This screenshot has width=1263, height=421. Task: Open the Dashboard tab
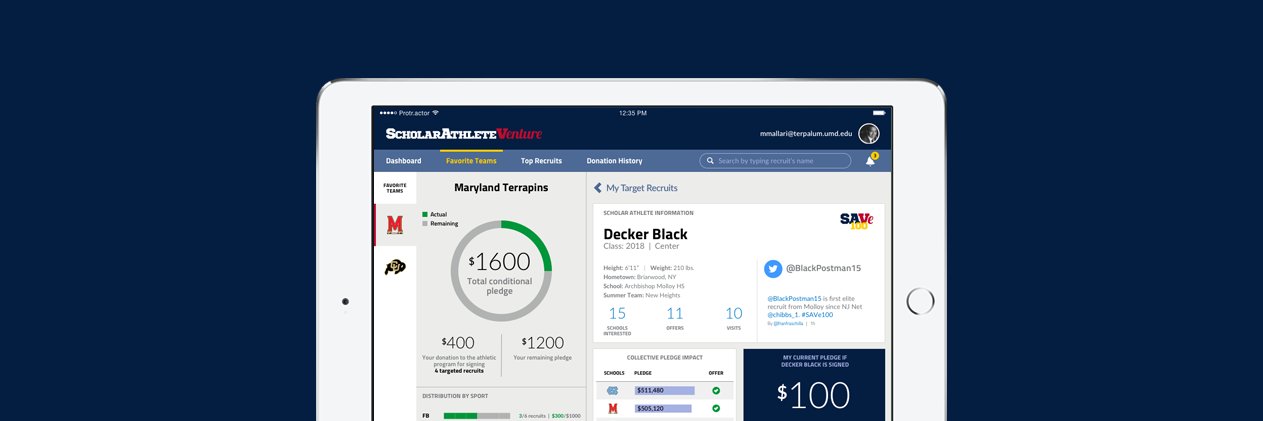[x=403, y=161]
